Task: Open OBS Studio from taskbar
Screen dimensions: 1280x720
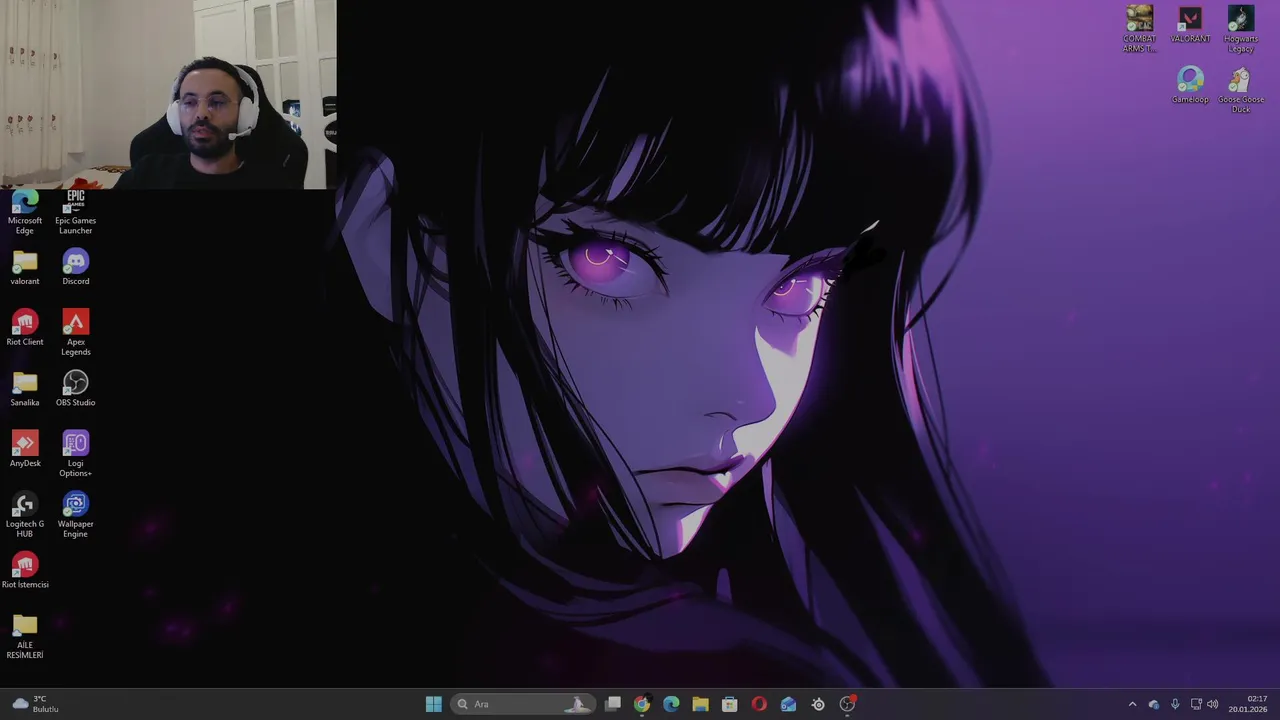Action: click(x=848, y=704)
